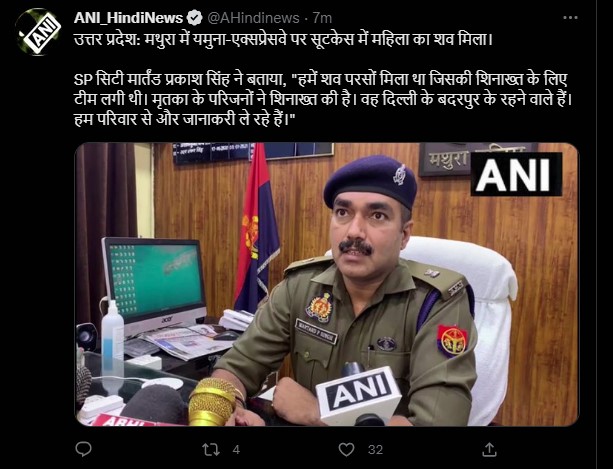Visit the @AHindinews handle
613x469 pixels.
tap(253, 18)
